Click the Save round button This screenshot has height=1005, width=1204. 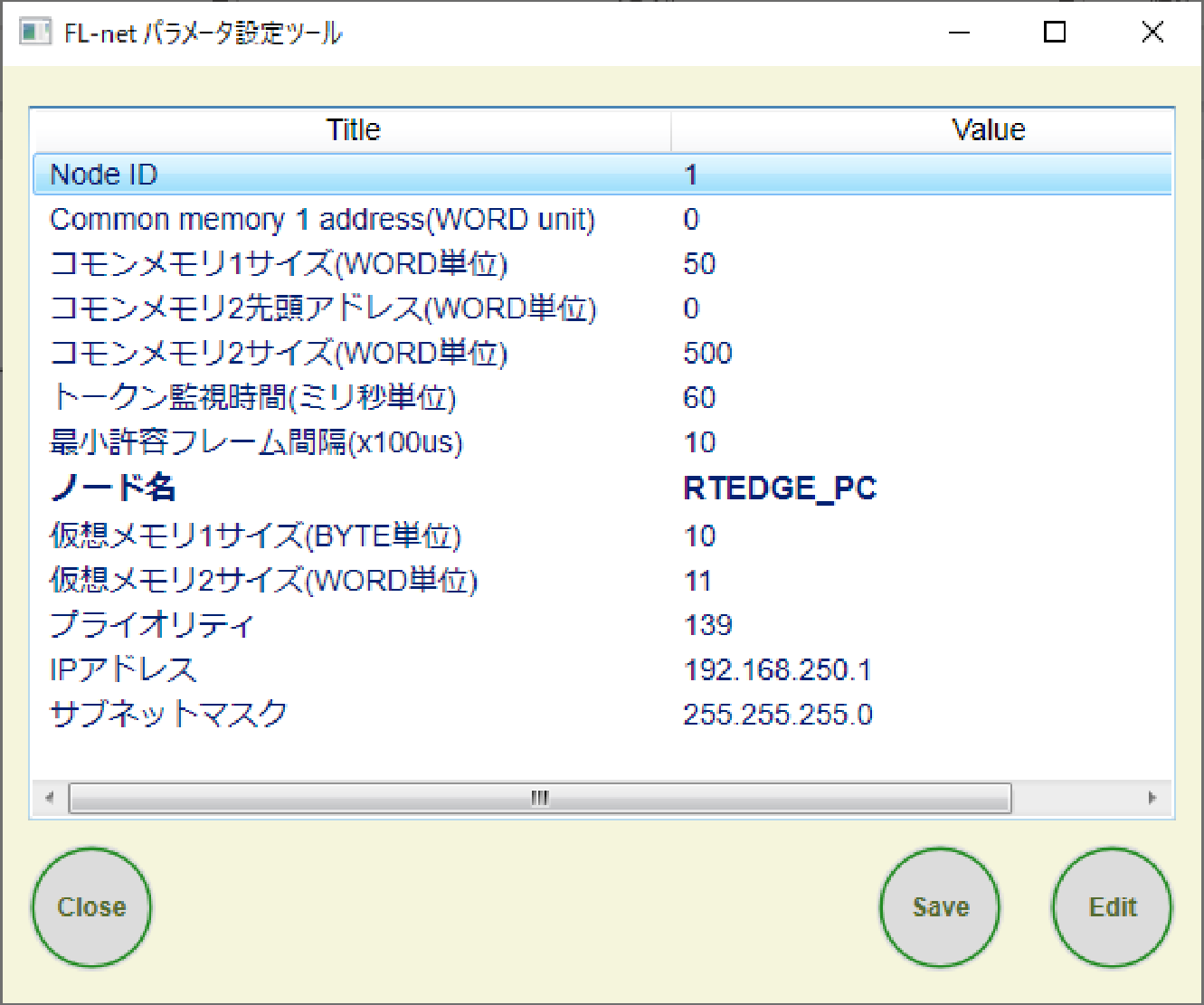940,906
